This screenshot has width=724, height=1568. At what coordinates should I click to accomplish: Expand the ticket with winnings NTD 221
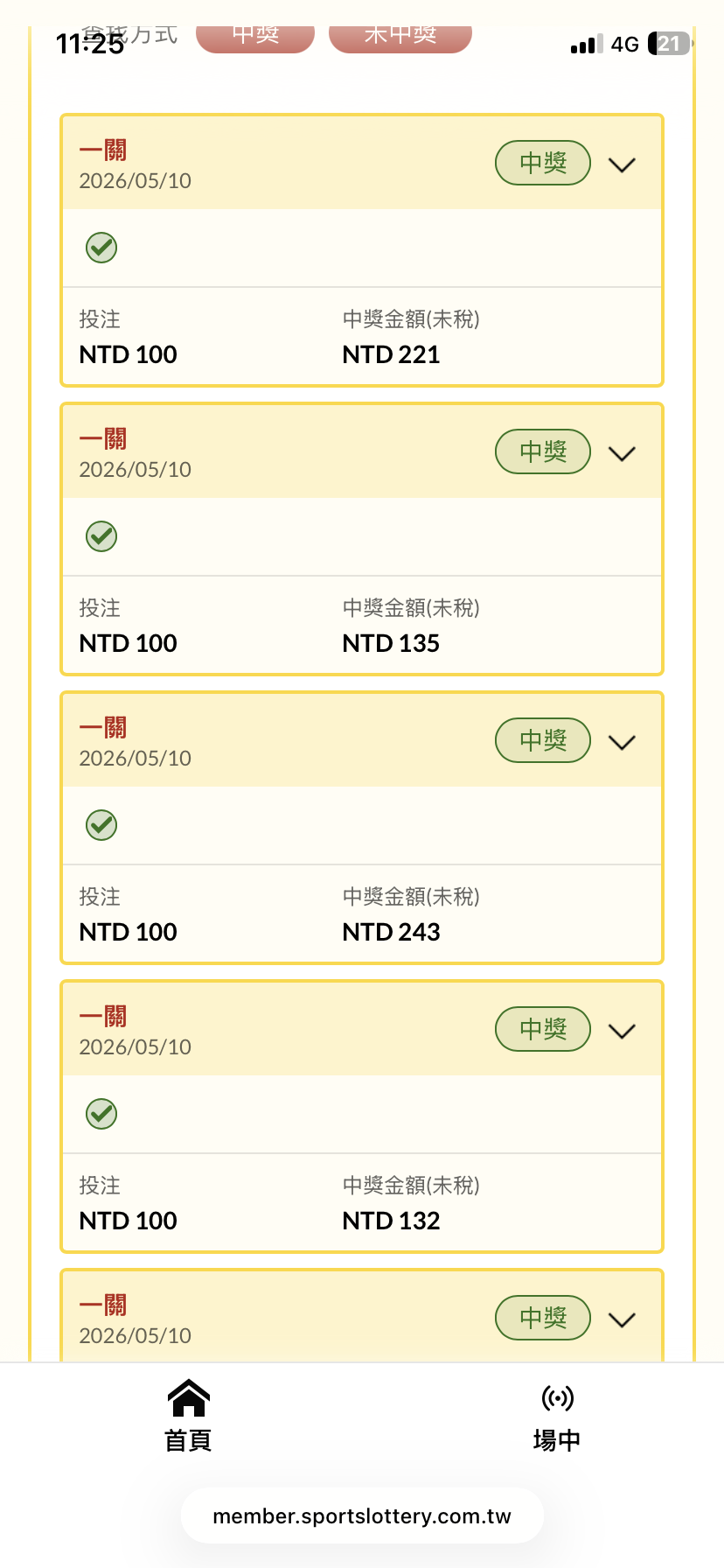tap(622, 164)
